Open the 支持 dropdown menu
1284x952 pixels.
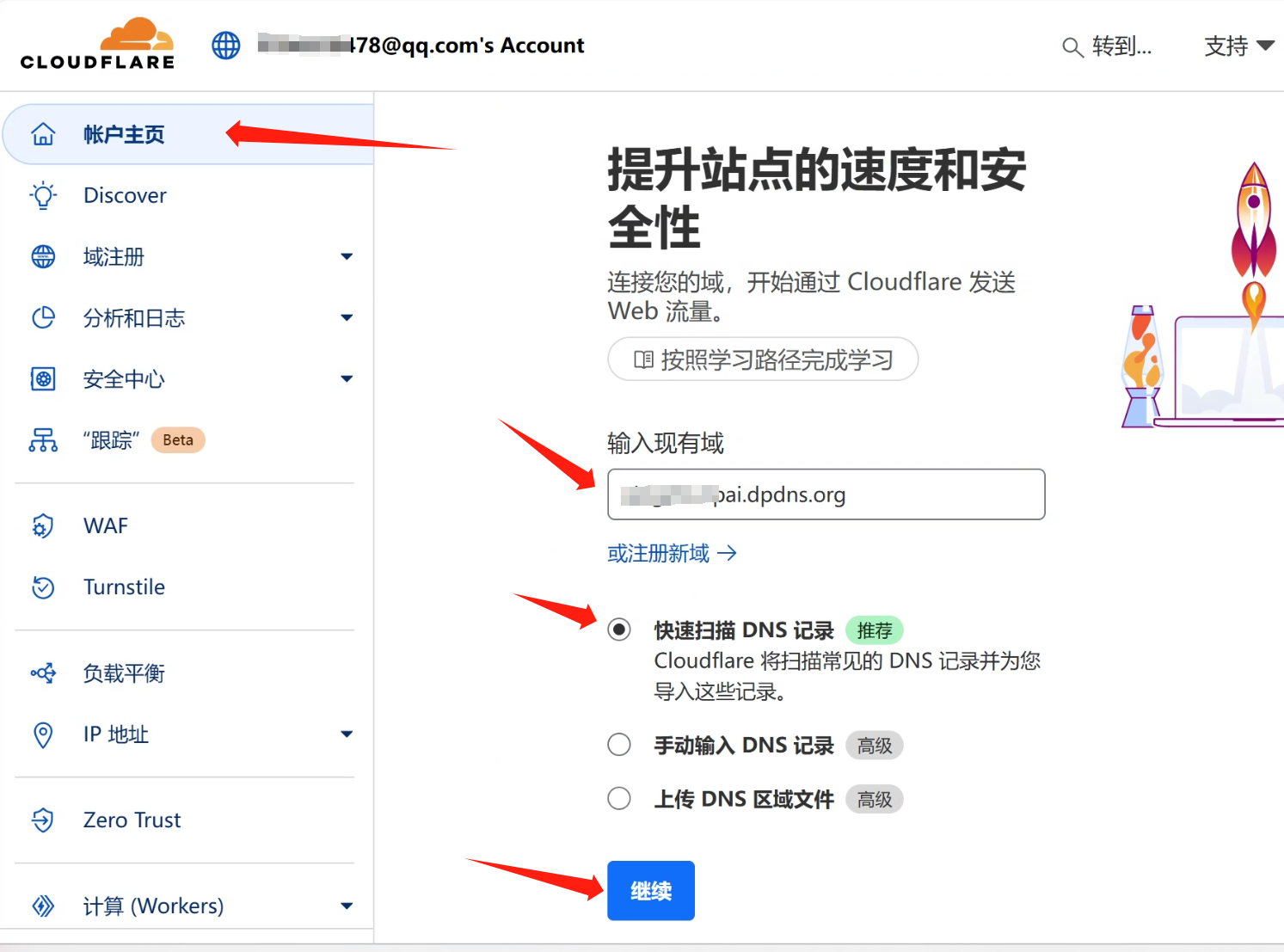point(1238,46)
